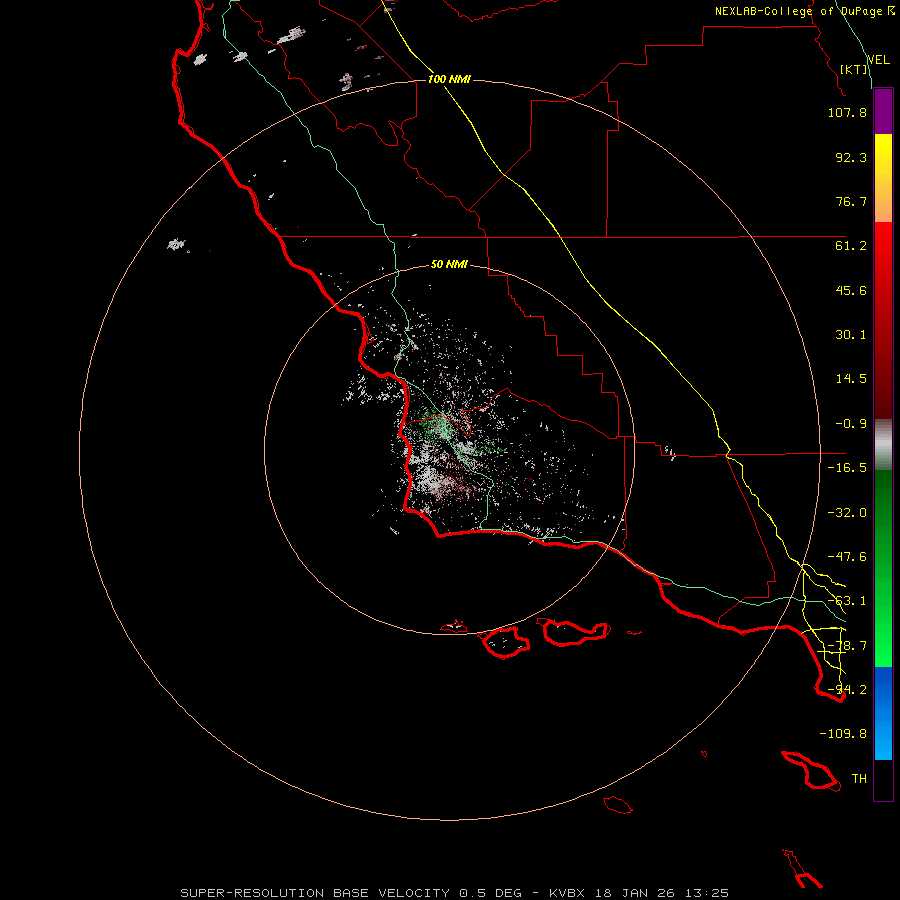This screenshot has height=900, width=900.
Task: Select the -32.0 velocity scale value
Action: pos(847,513)
